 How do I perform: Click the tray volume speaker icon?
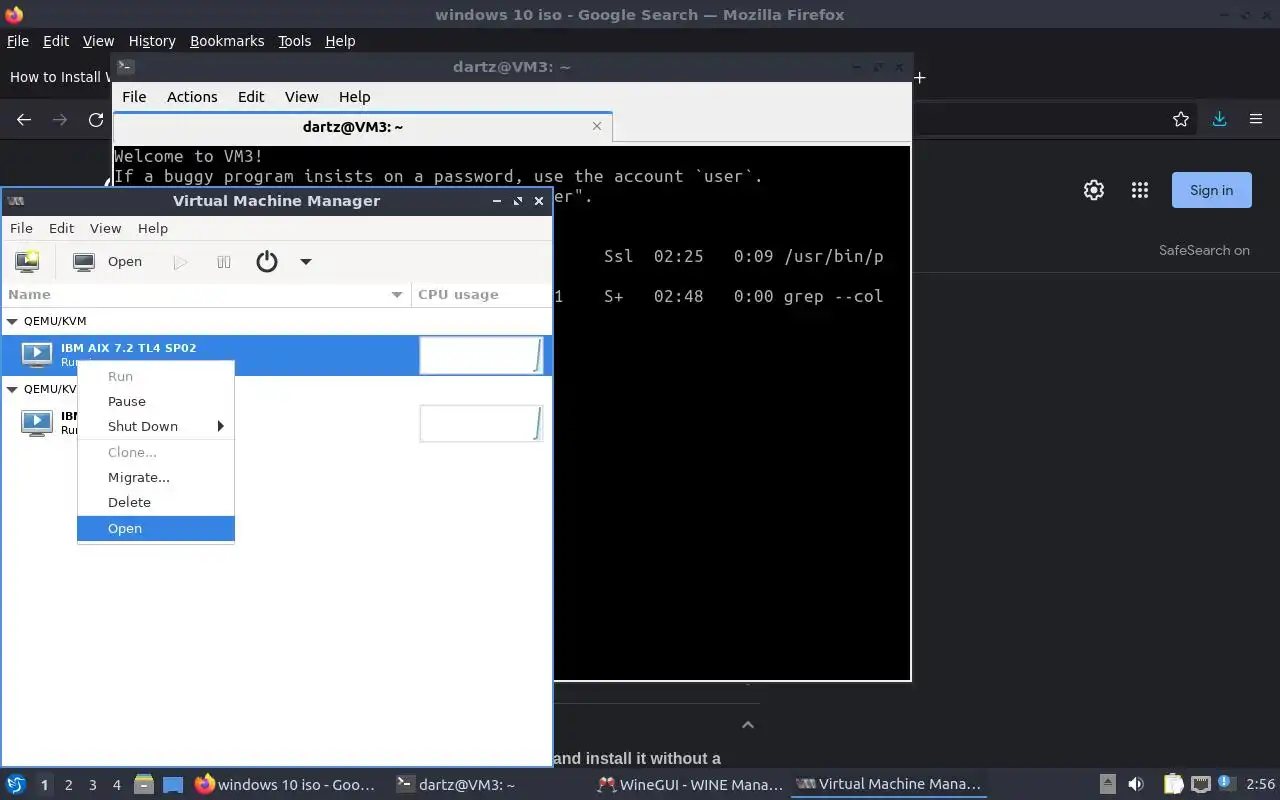(1136, 785)
